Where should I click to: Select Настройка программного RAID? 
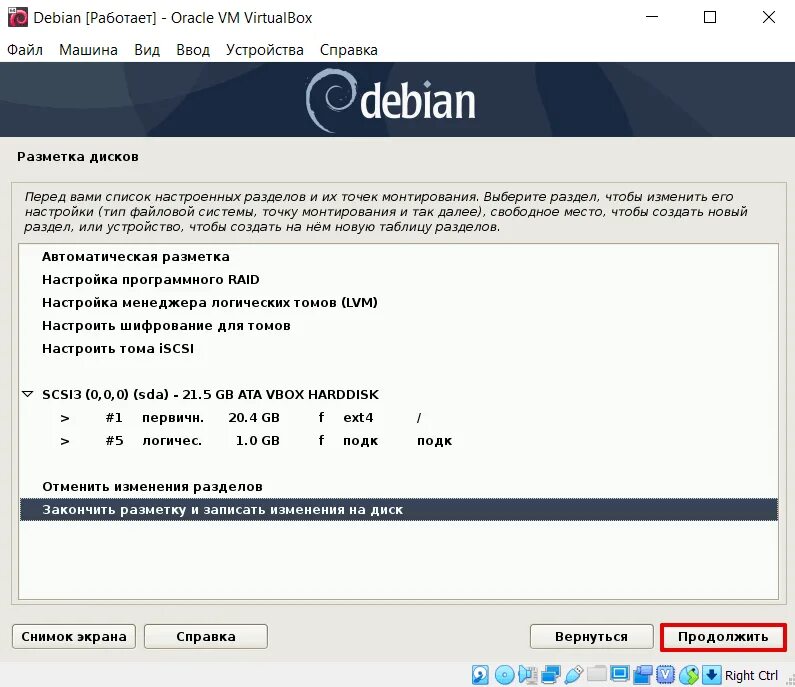pos(399,279)
